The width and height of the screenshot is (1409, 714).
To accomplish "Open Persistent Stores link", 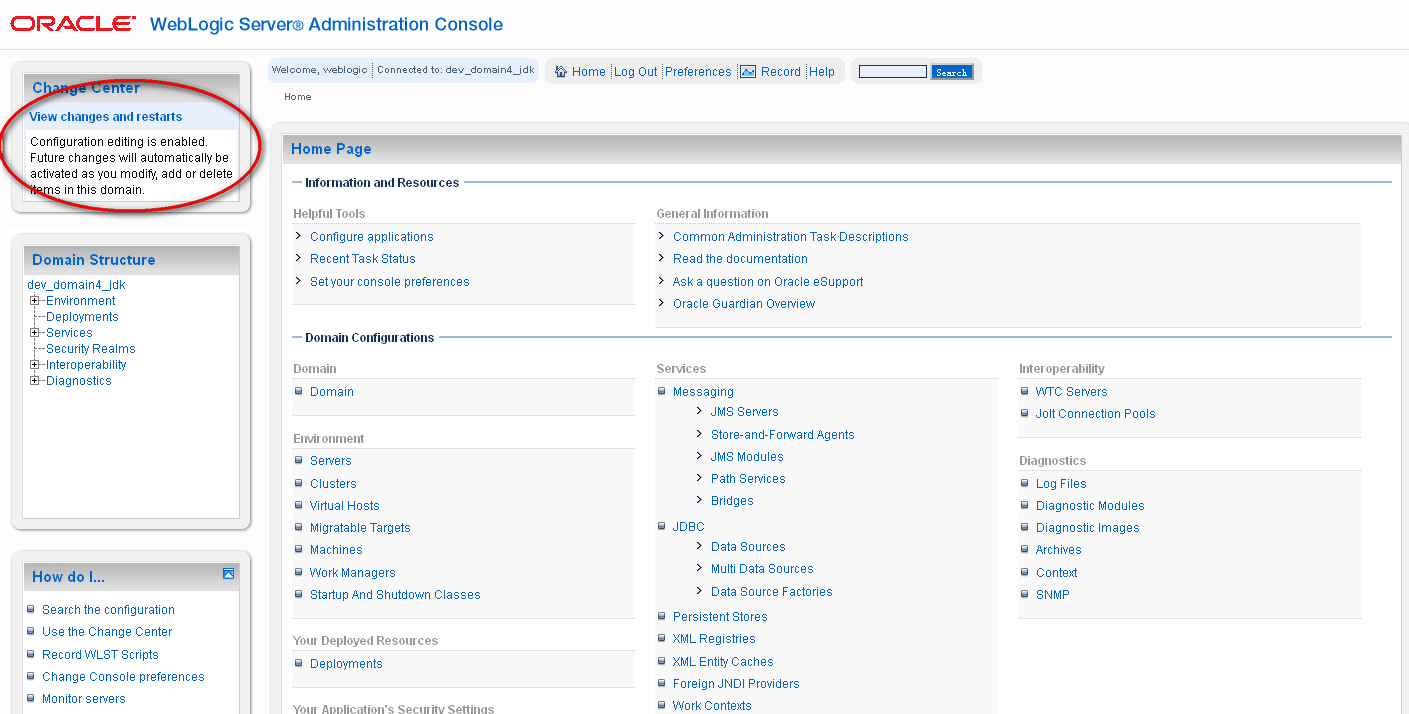I will point(720,617).
